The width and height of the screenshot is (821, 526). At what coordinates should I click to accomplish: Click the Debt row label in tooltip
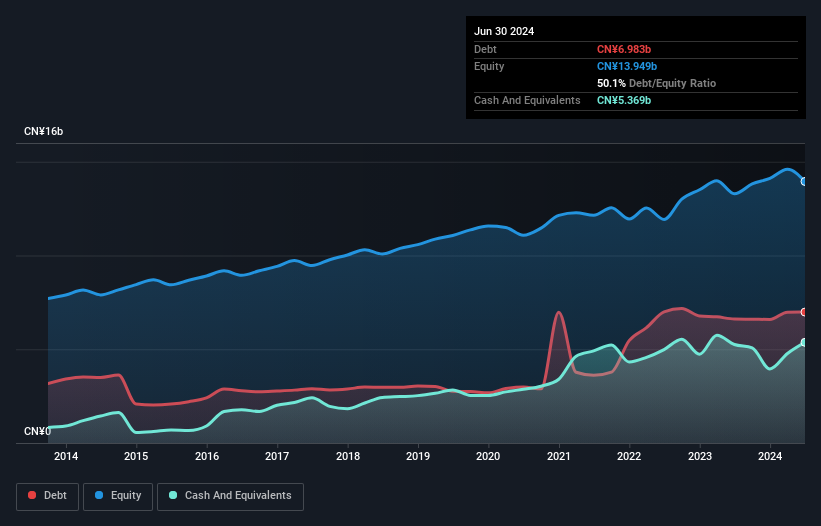485,49
